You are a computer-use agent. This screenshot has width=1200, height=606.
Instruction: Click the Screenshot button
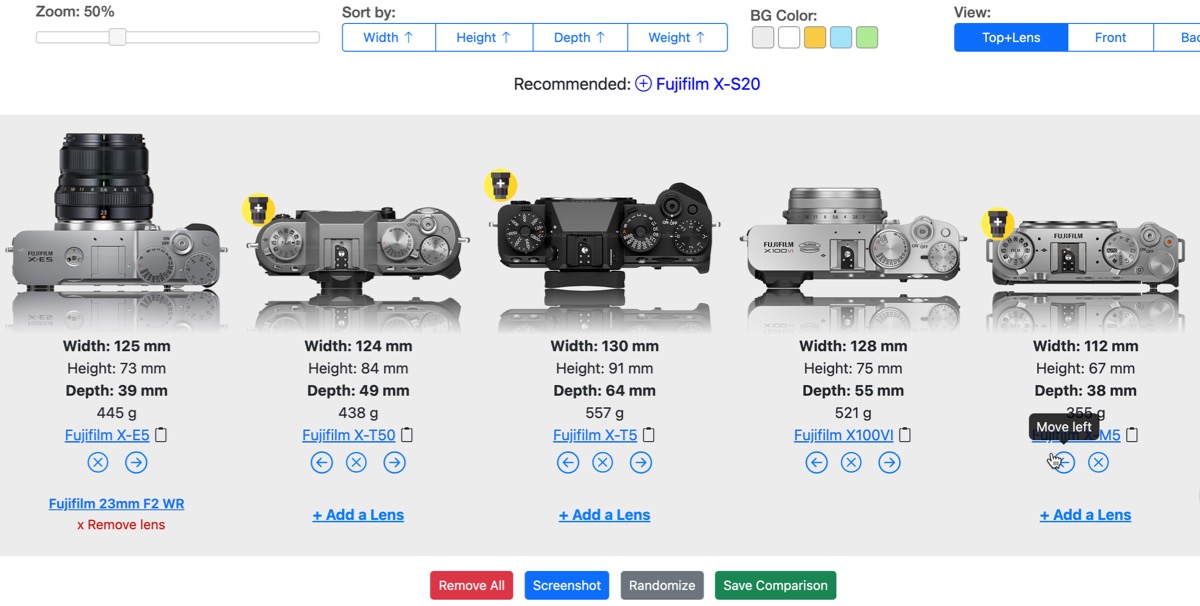point(567,585)
